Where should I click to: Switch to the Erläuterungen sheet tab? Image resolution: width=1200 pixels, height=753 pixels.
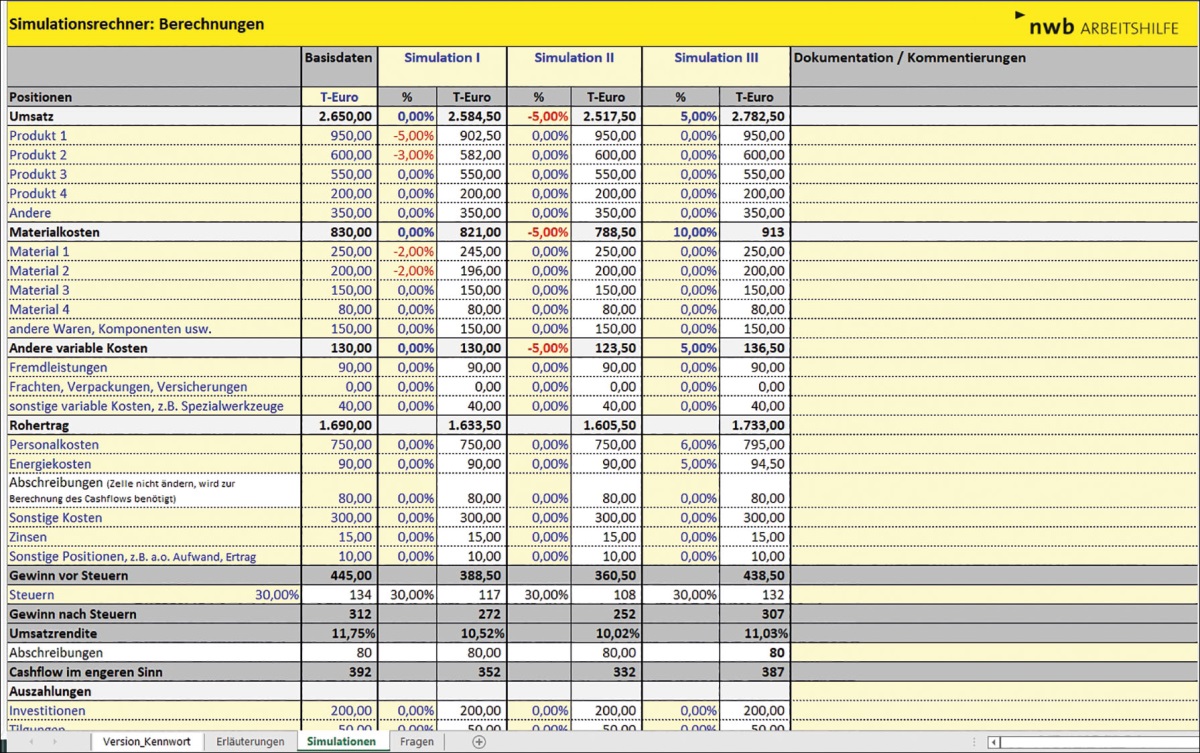click(250, 742)
